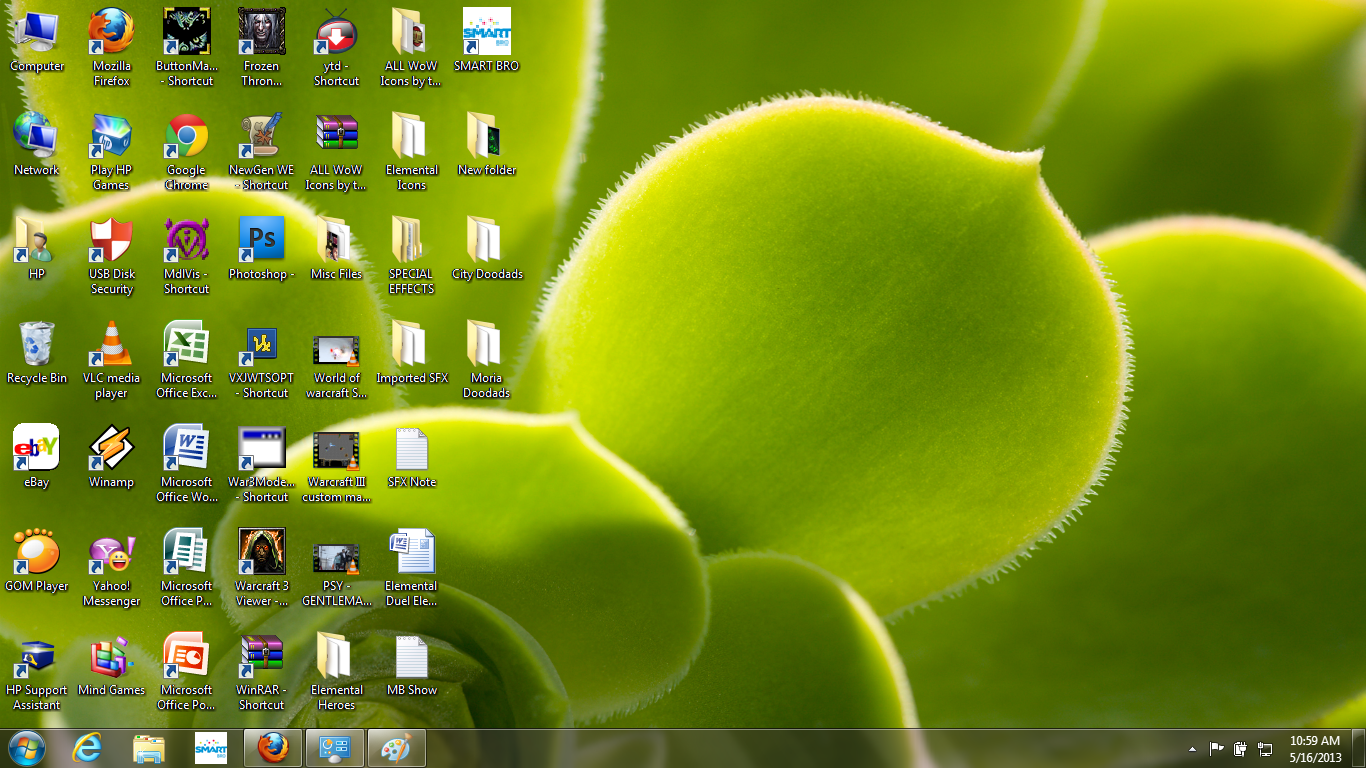Select the Microsoft Office Word shortcut

point(187,463)
